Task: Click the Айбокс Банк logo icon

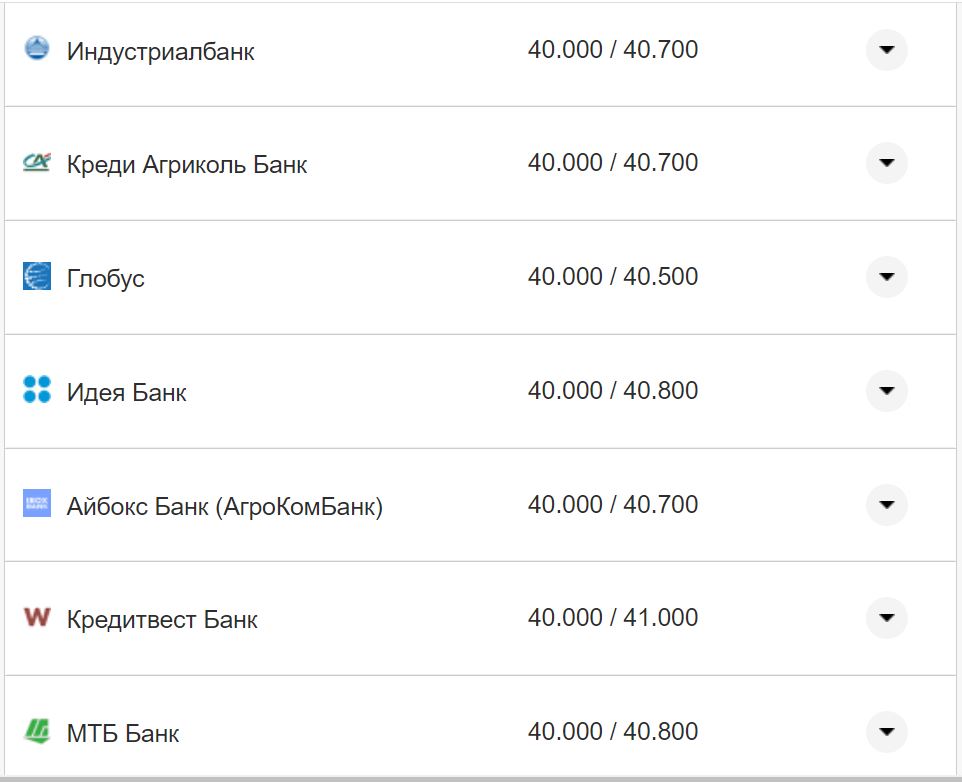Action: [x=36, y=504]
